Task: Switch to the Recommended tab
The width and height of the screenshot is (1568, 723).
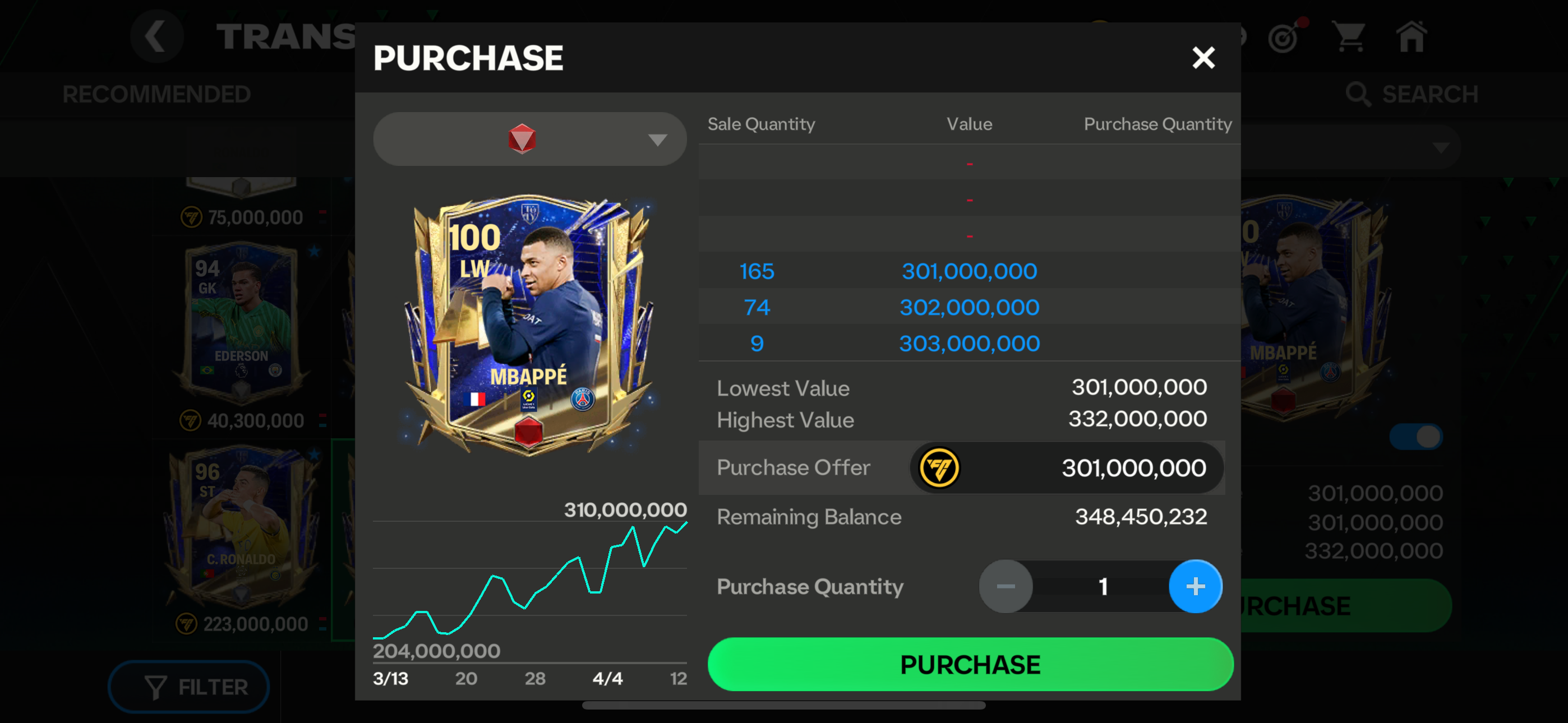Action: [x=156, y=94]
